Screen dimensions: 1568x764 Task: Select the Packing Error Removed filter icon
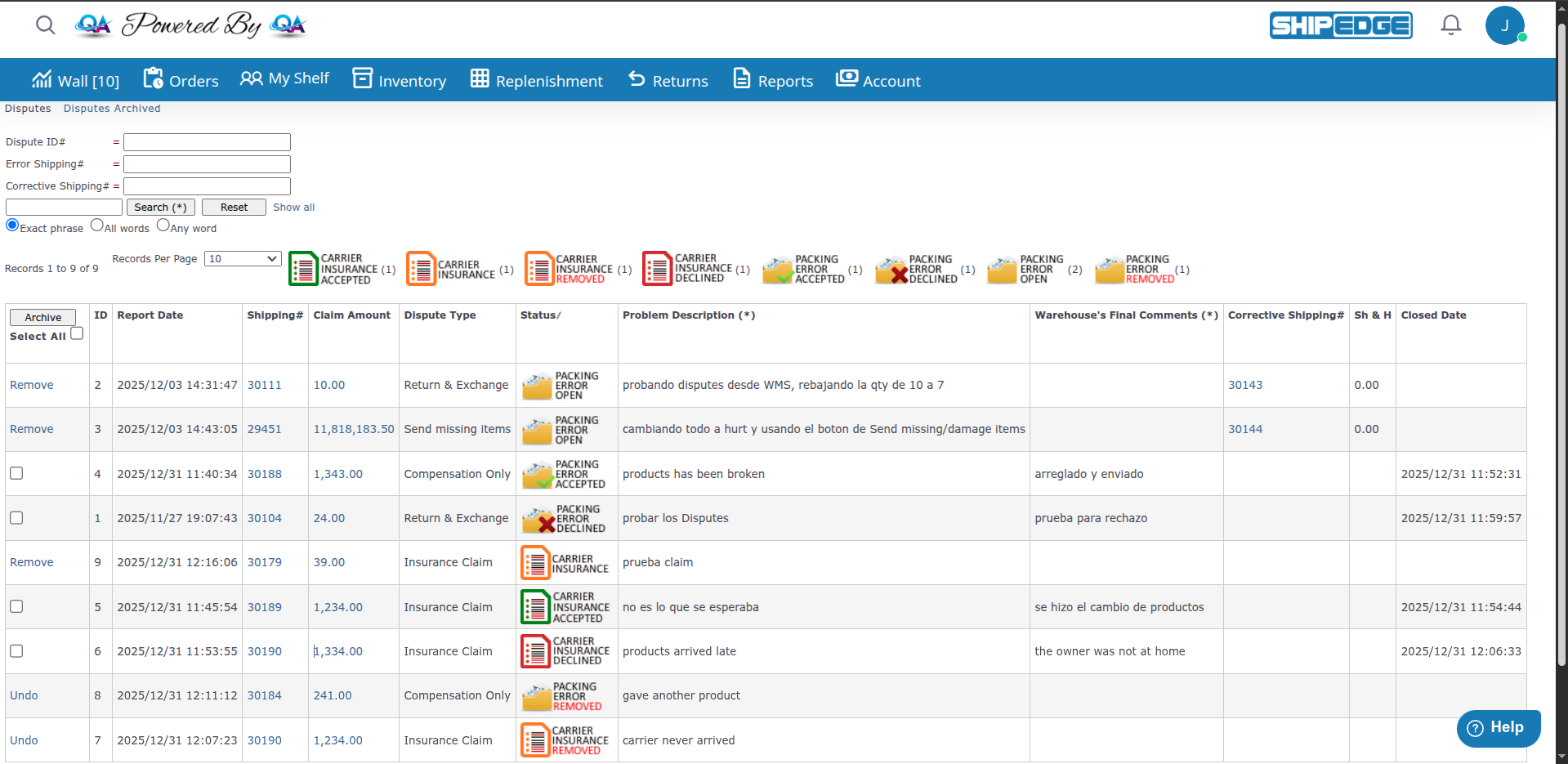point(1110,270)
